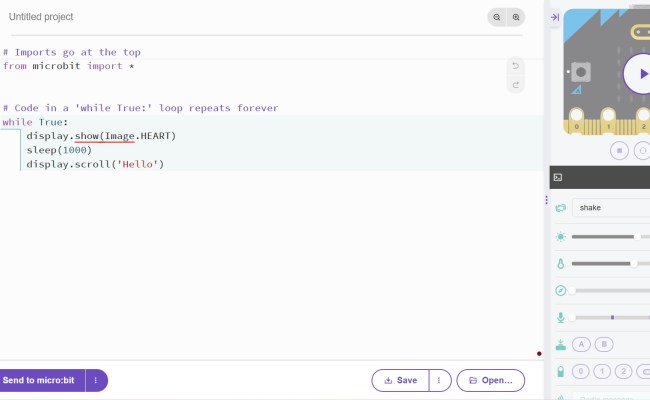Click the sidebar resize handle dots
650x400 pixels.
click(x=546, y=200)
